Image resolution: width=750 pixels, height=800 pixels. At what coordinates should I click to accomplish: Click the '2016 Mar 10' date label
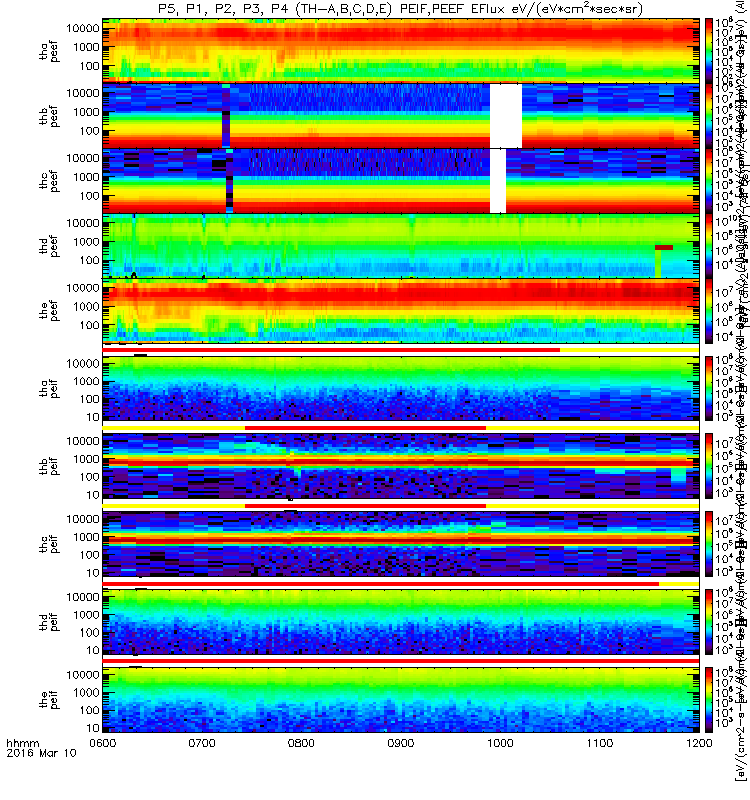[x=41, y=753]
